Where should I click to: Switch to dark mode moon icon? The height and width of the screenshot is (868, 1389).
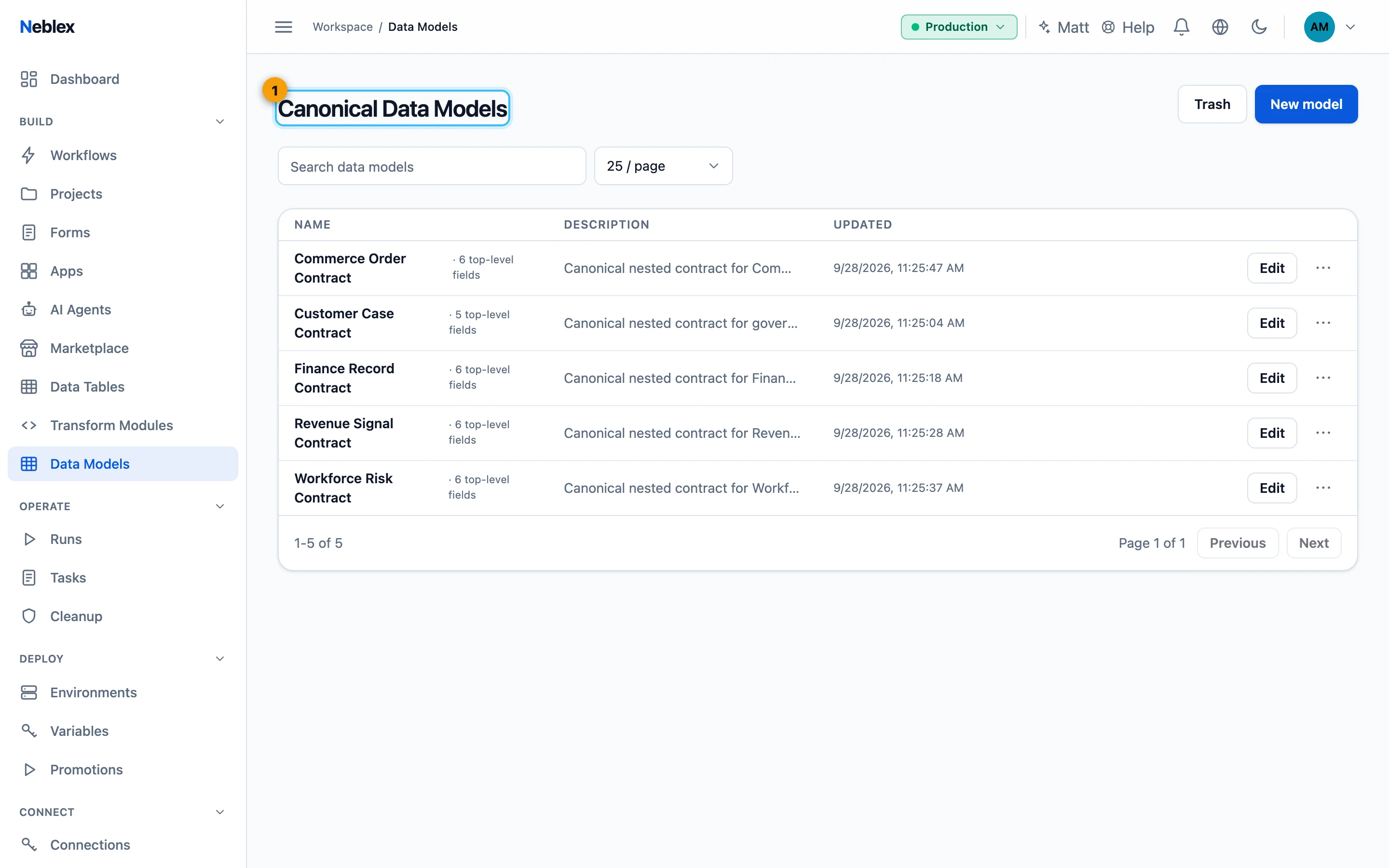click(x=1259, y=27)
